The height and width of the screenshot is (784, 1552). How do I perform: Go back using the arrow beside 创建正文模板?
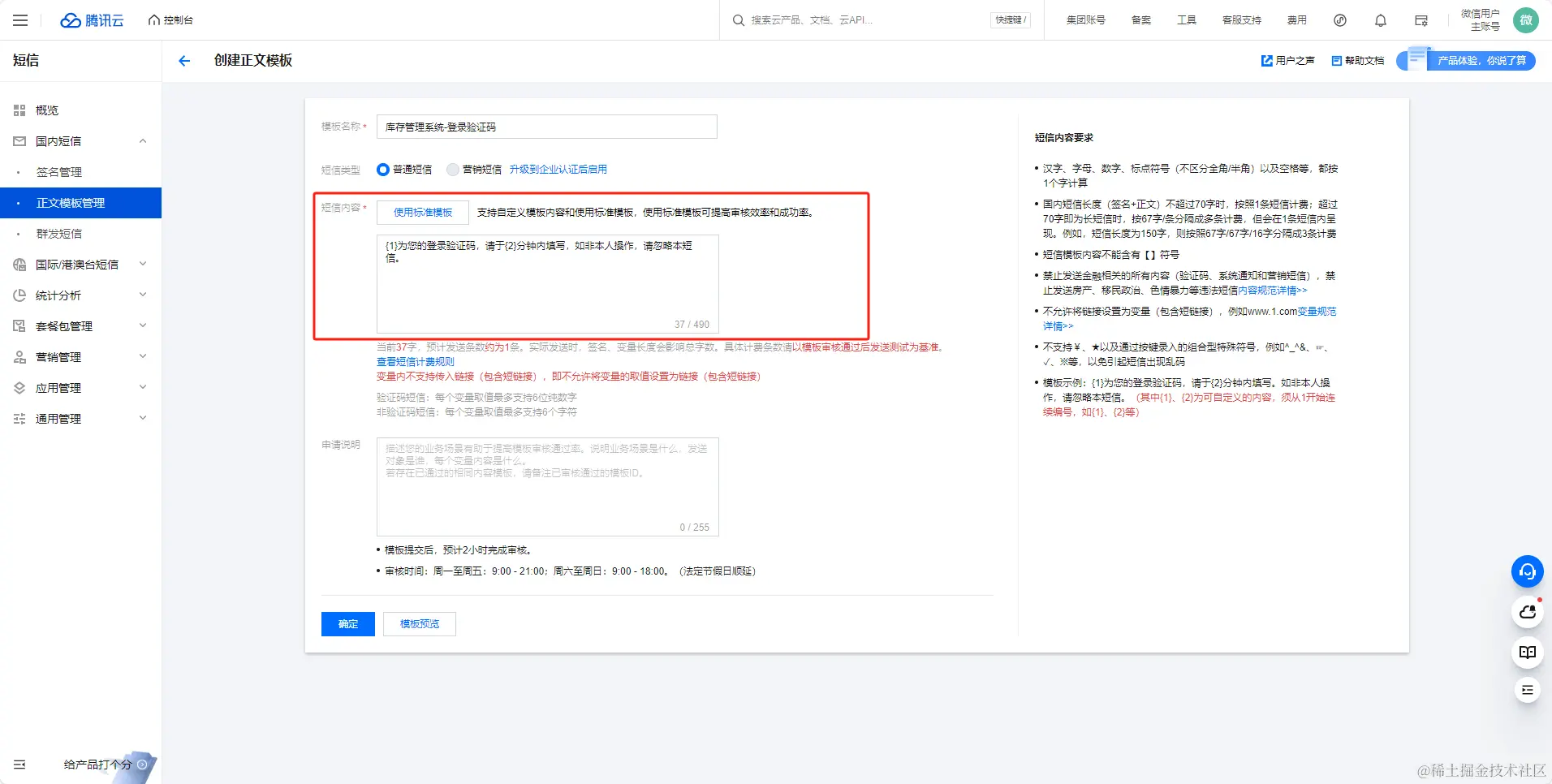click(x=184, y=61)
